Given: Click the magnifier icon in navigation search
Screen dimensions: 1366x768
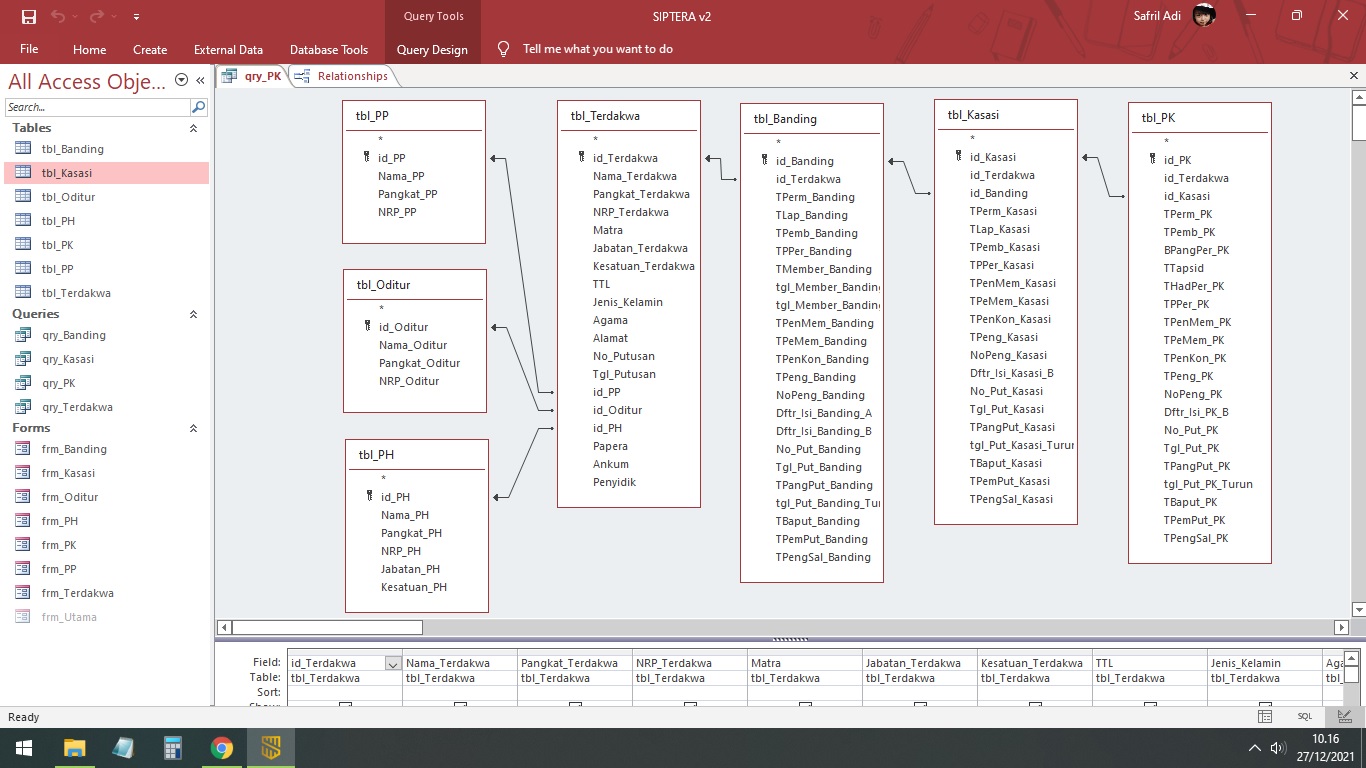Looking at the screenshot, I should pyautogui.click(x=198, y=107).
